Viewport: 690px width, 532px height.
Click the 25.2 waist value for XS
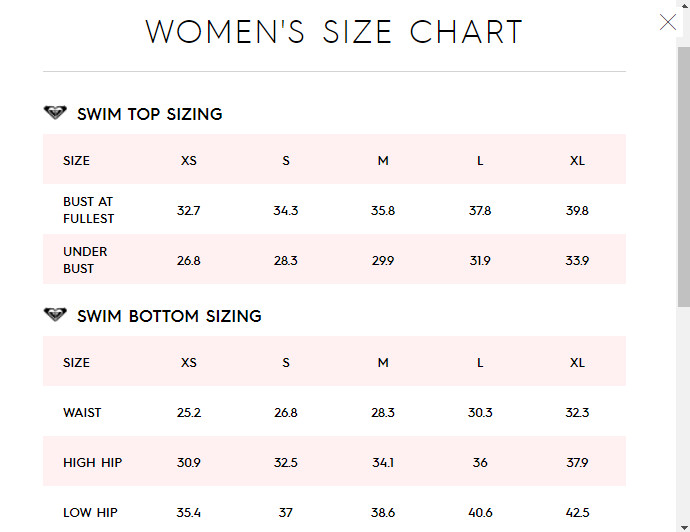point(189,413)
